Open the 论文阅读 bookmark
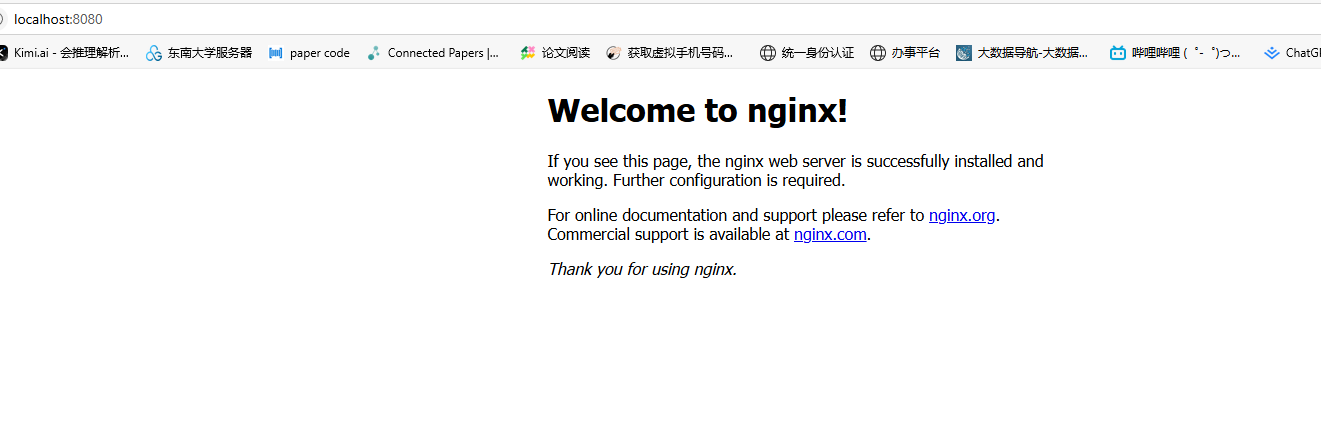 click(555, 53)
